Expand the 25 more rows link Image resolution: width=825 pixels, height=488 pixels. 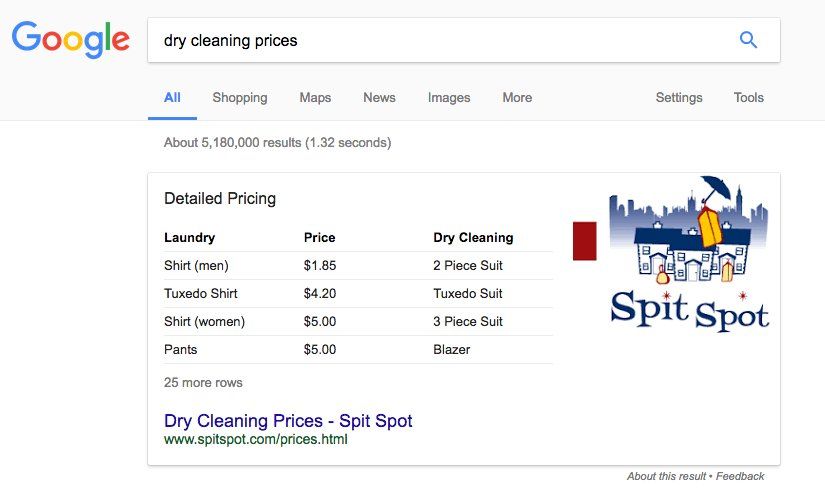pos(203,382)
